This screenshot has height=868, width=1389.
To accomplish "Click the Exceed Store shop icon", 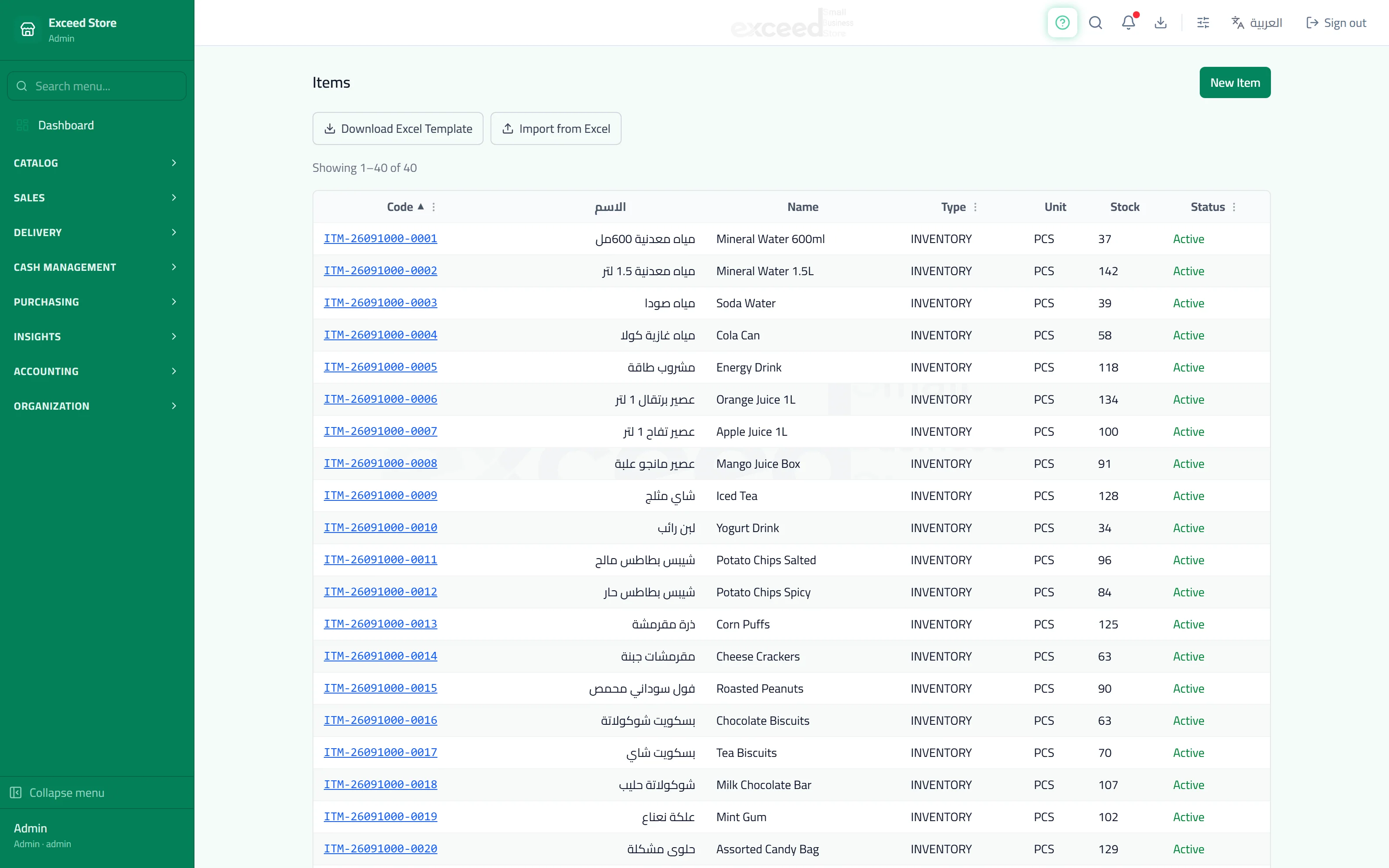I will point(27,29).
